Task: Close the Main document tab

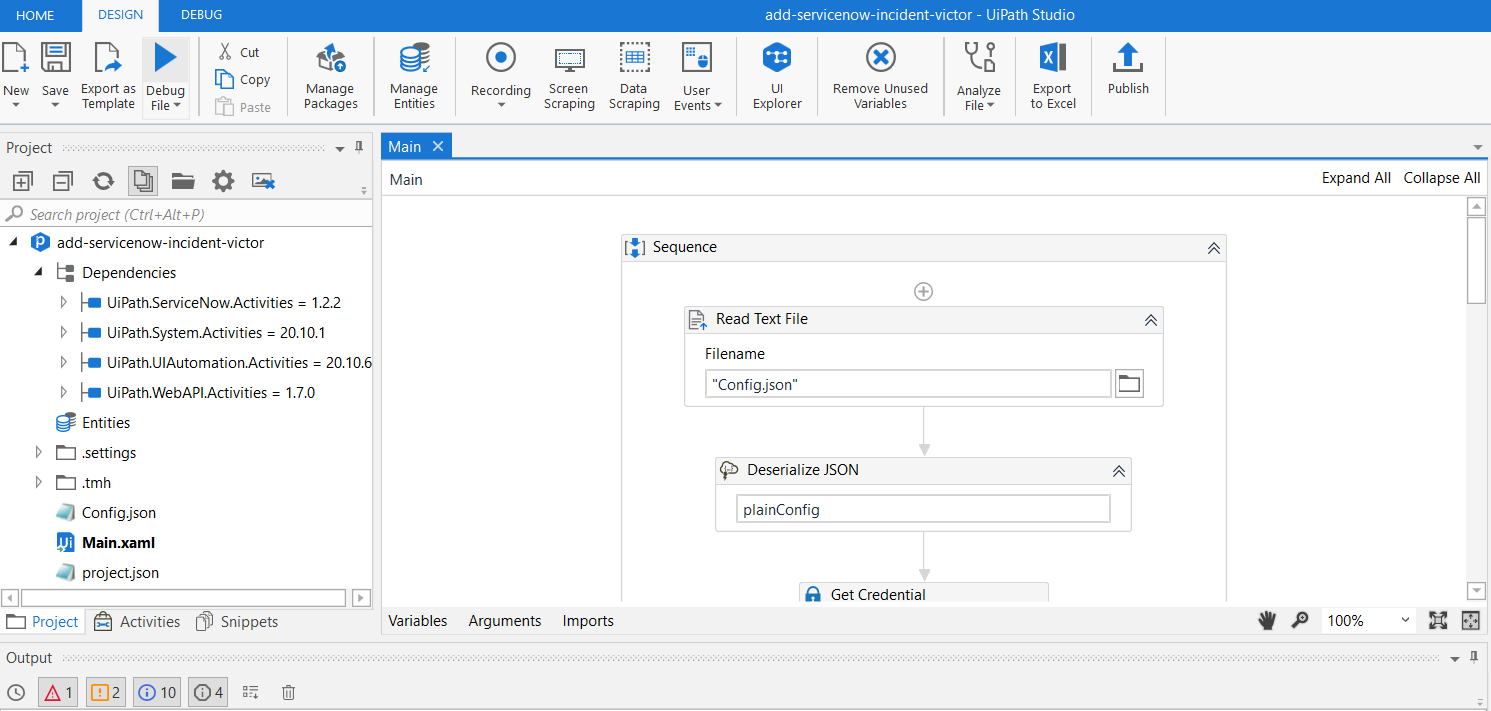Action: tap(437, 147)
